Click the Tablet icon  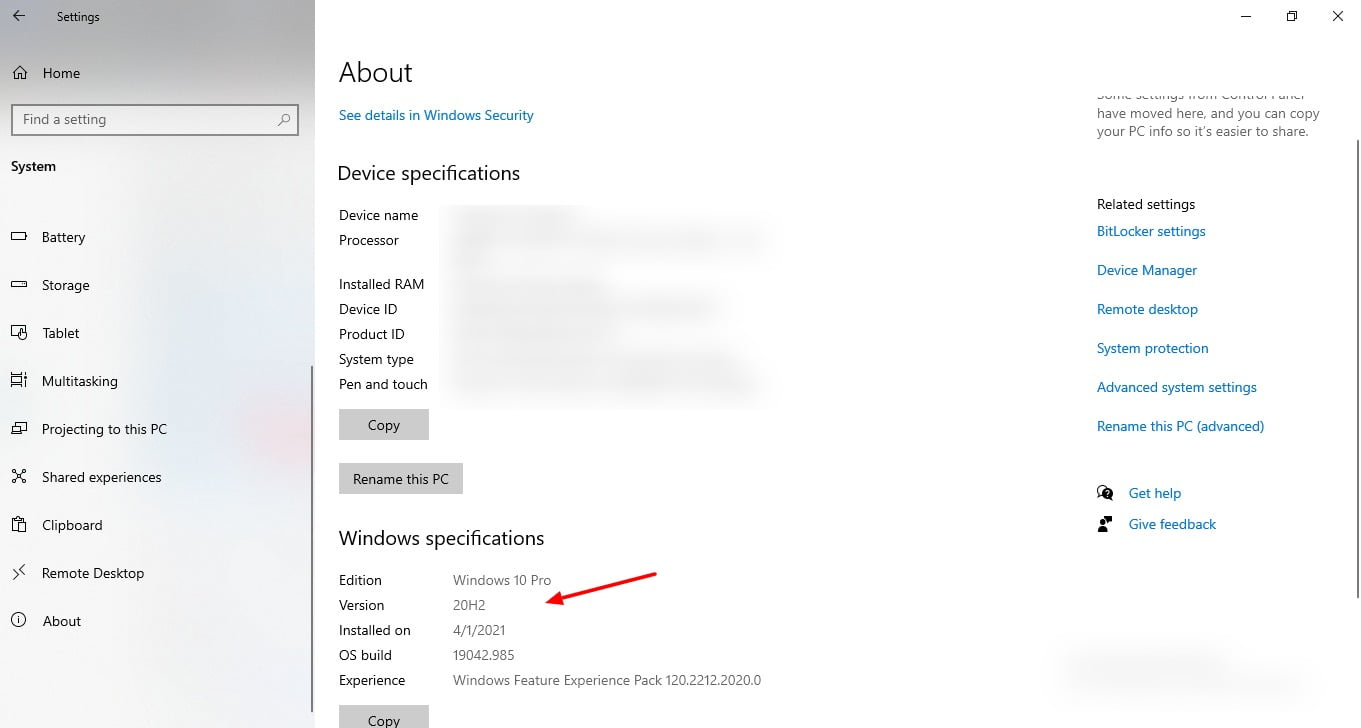(19, 333)
